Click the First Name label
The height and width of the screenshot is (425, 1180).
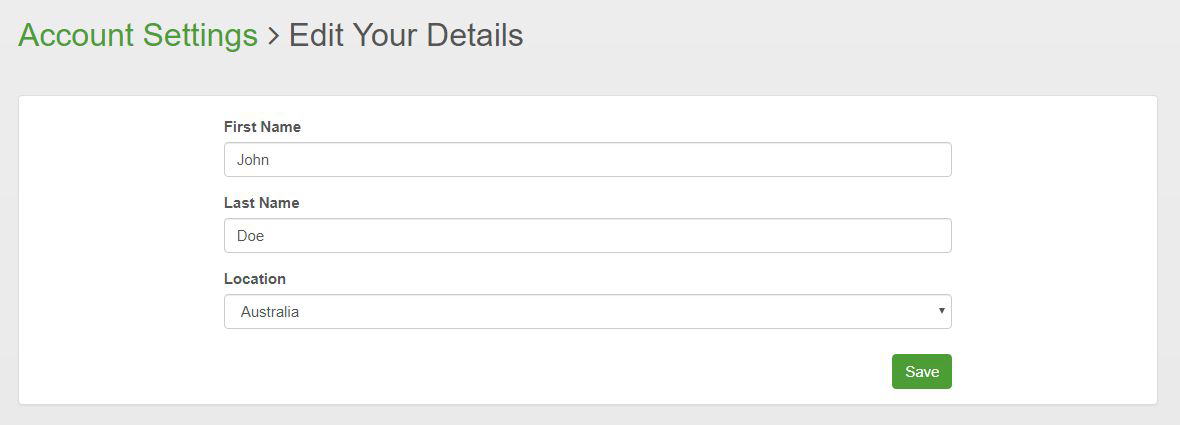(262, 127)
